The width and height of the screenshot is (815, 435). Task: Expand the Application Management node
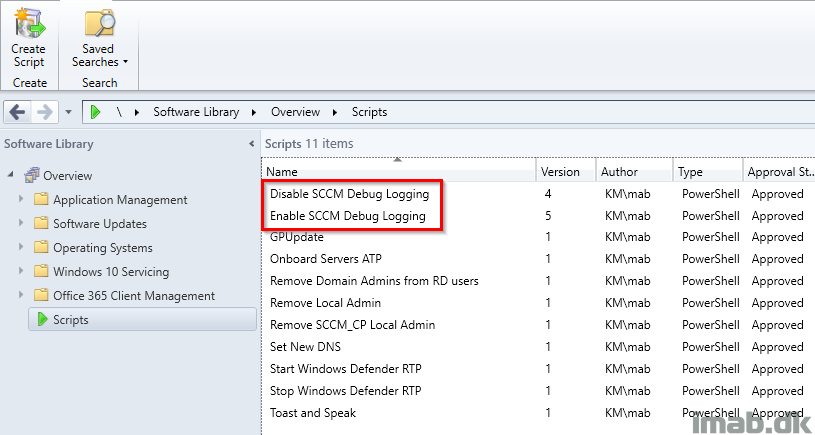(x=21, y=199)
